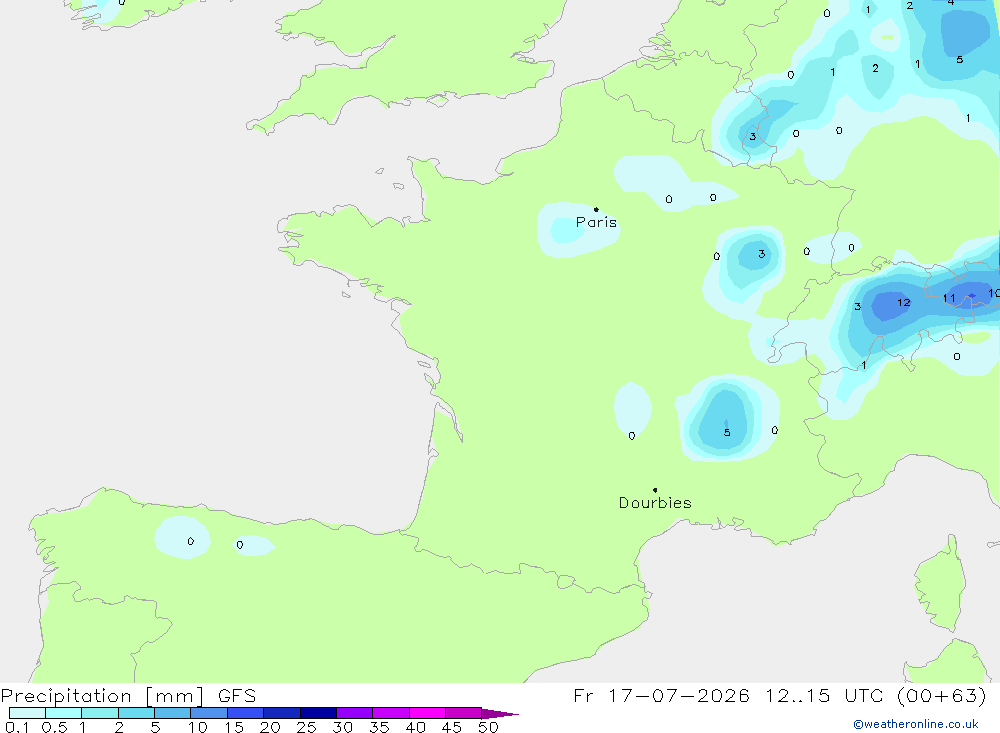1000x733 pixels.
Task: Click the Paris city marker dot
Action: (596, 209)
